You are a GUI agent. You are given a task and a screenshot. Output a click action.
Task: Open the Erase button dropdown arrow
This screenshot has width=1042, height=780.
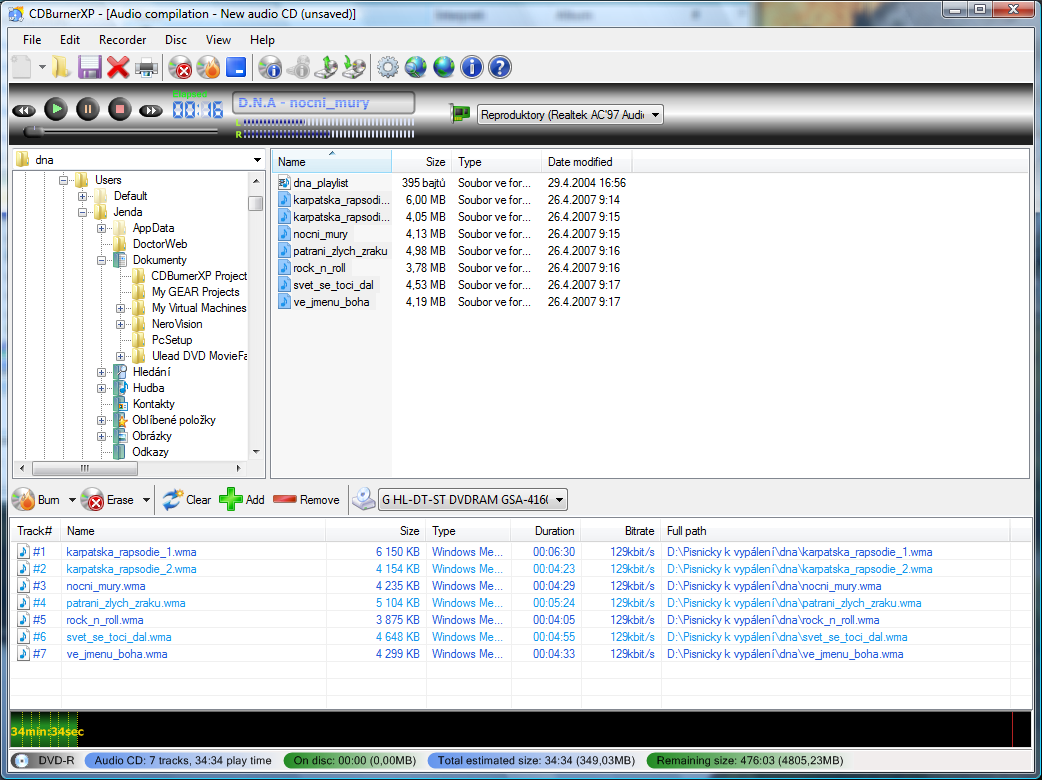pyautogui.click(x=146, y=500)
